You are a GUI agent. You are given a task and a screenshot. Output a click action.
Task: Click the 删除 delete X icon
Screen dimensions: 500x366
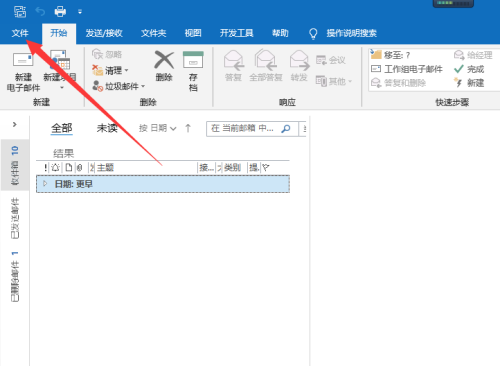(164, 60)
